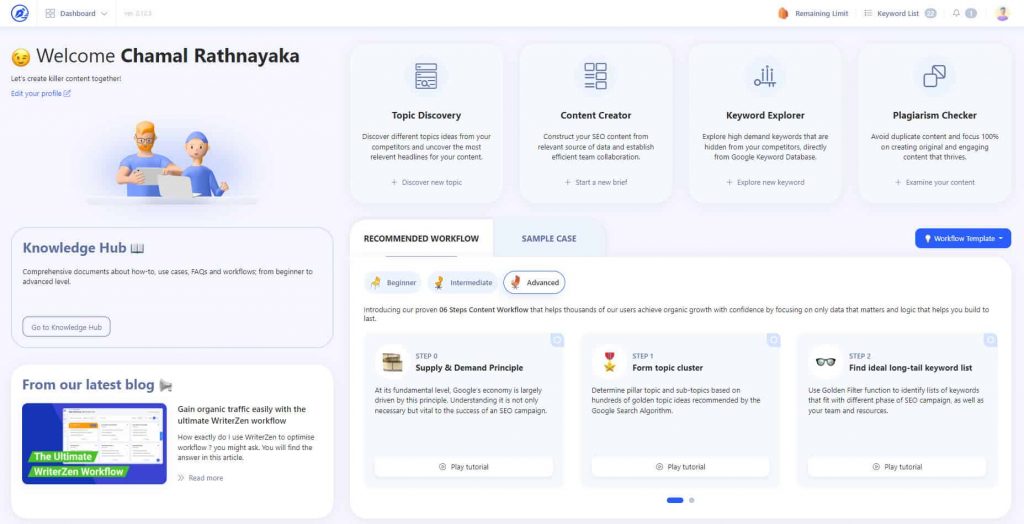Click Examine your content
The image size is (1024, 524).
[x=935, y=182]
